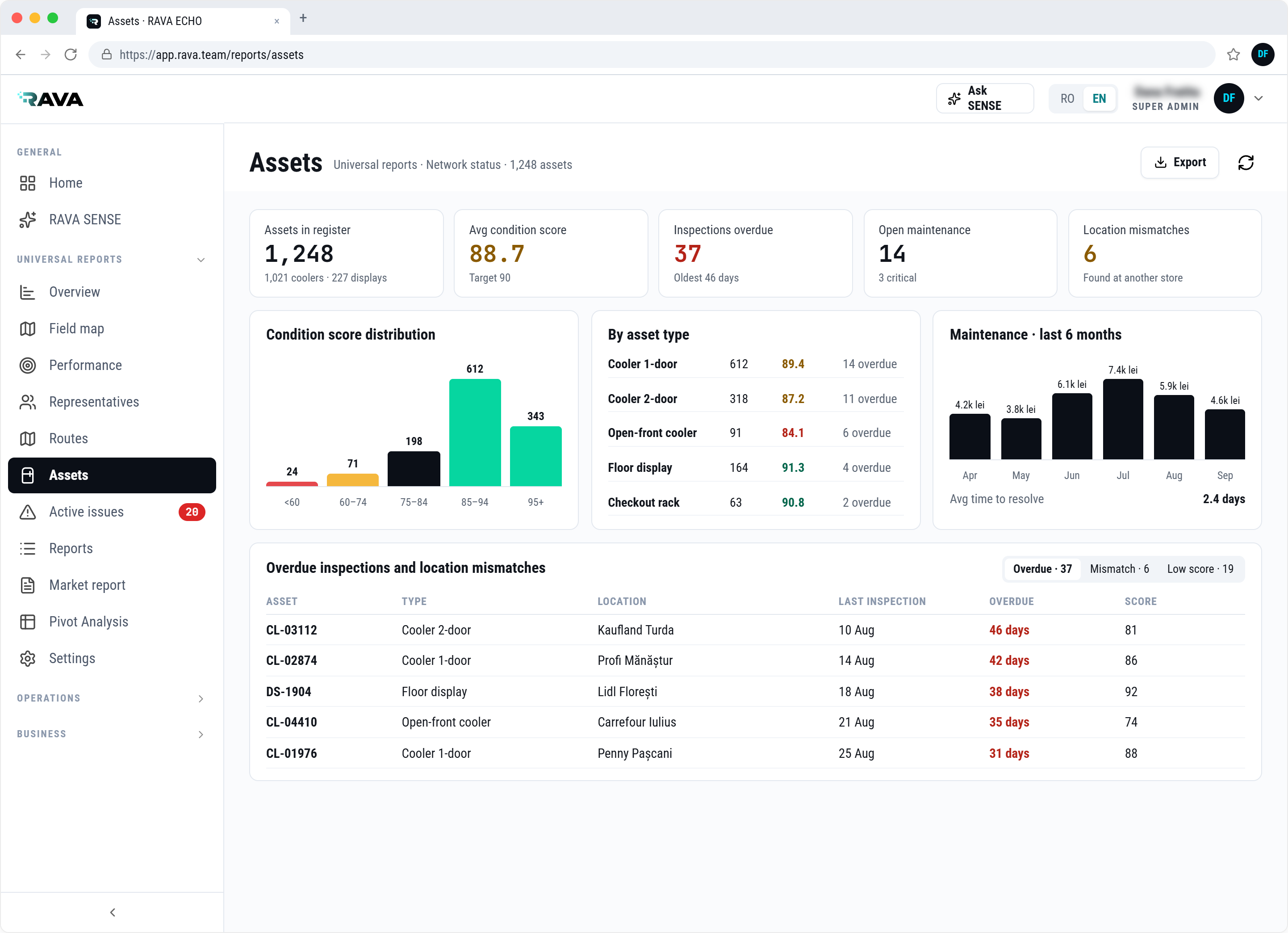The width and height of the screenshot is (1288, 933).
Task: Open the user account dropdown chevron
Action: point(1258,98)
